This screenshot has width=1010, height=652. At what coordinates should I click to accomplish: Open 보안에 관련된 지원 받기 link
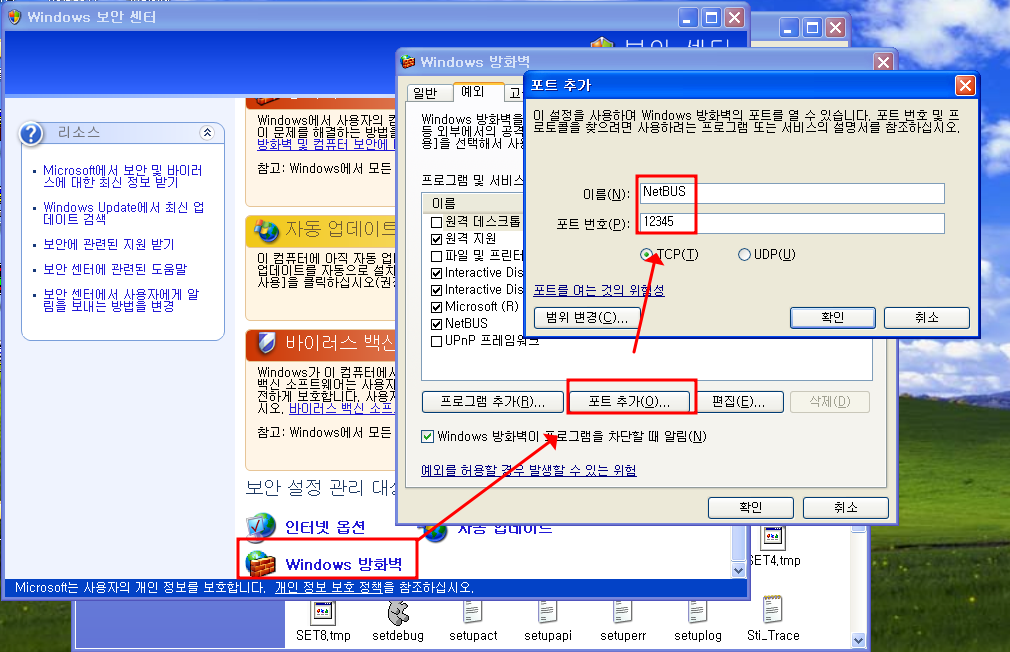click(x=108, y=244)
